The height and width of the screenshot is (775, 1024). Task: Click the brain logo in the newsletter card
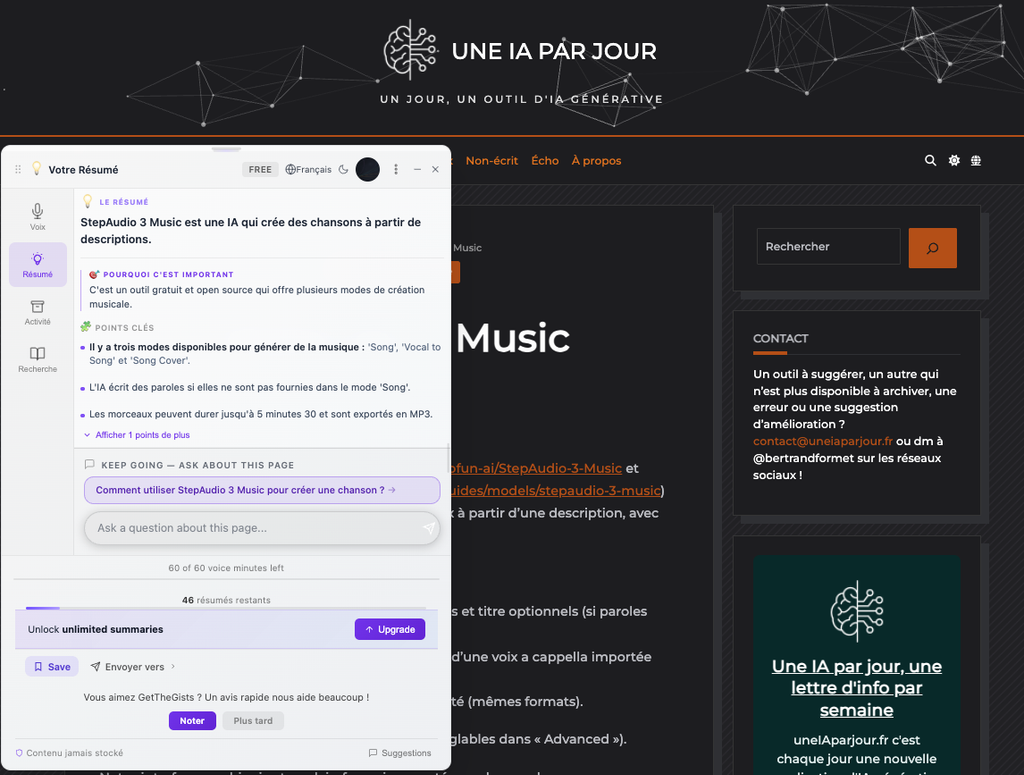[857, 611]
